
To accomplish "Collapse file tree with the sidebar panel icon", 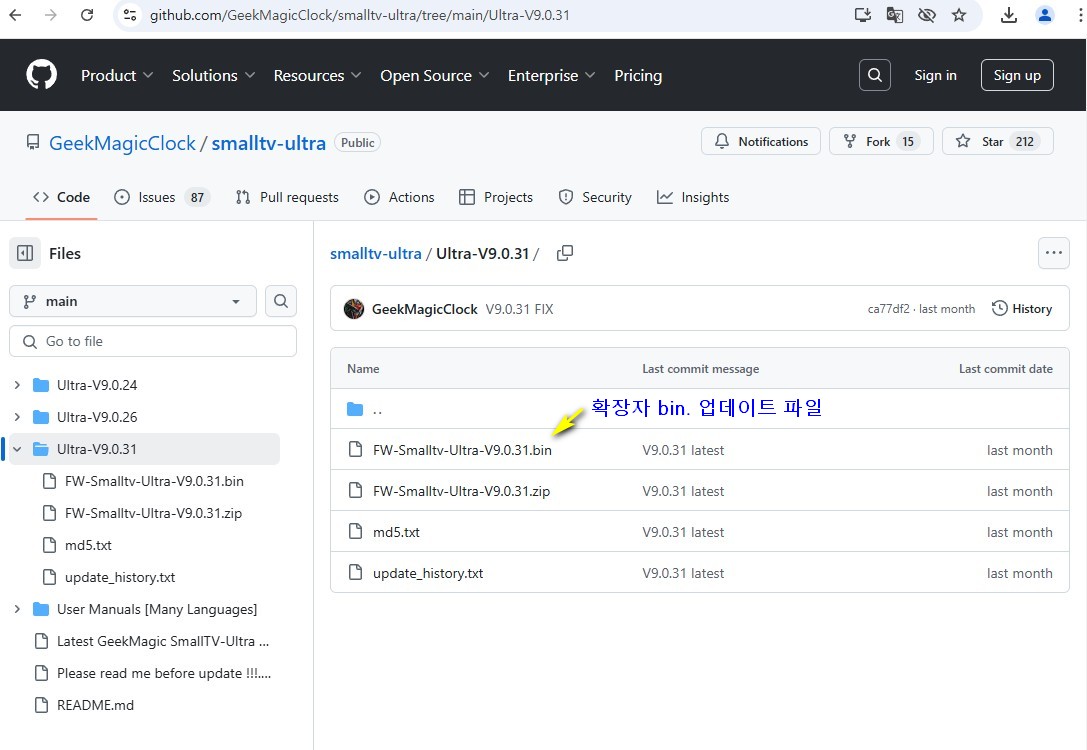I will [x=25, y=253].
